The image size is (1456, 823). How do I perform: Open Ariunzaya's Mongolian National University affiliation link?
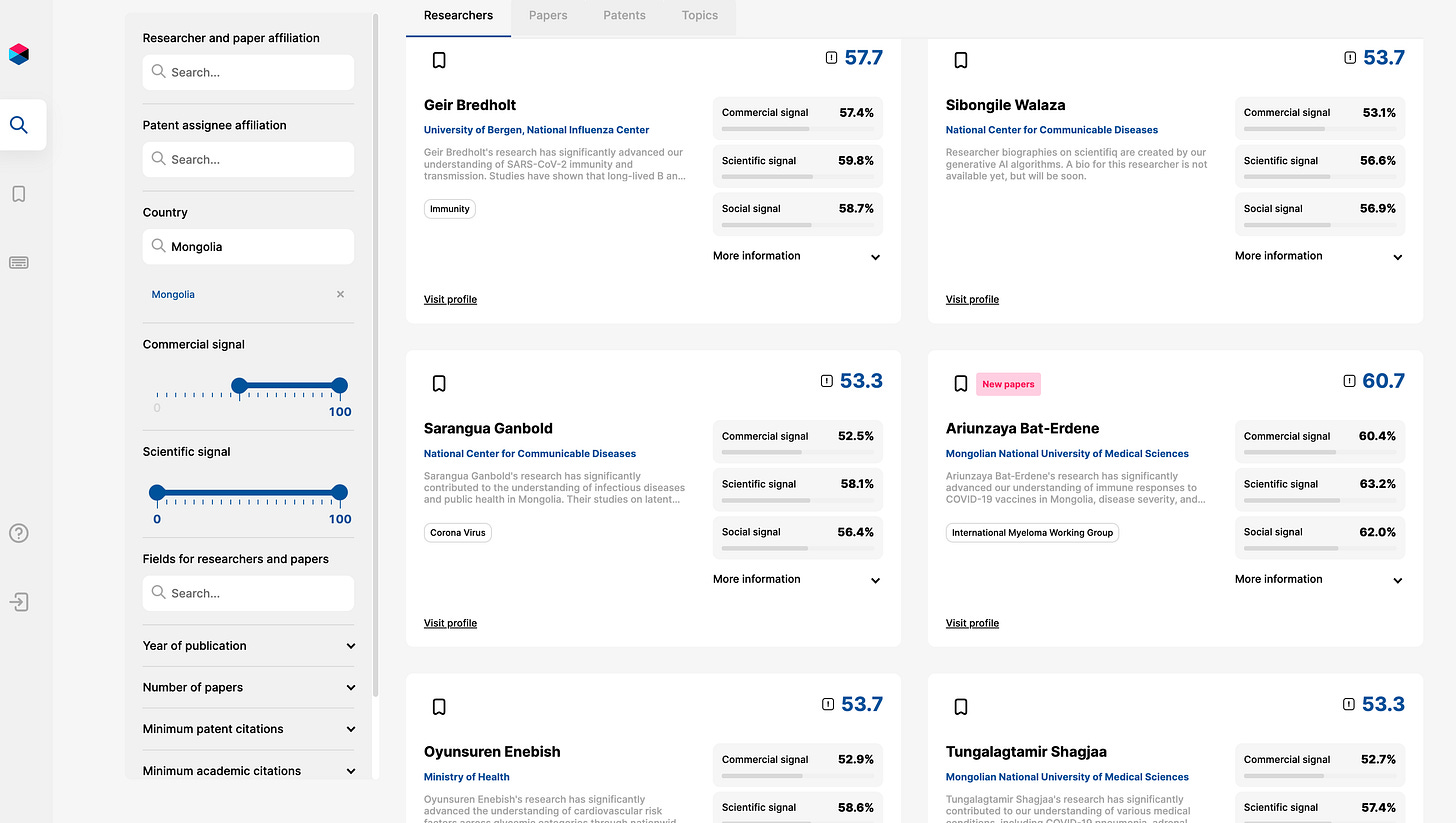pyautogui.click(x=1067, y=454)
